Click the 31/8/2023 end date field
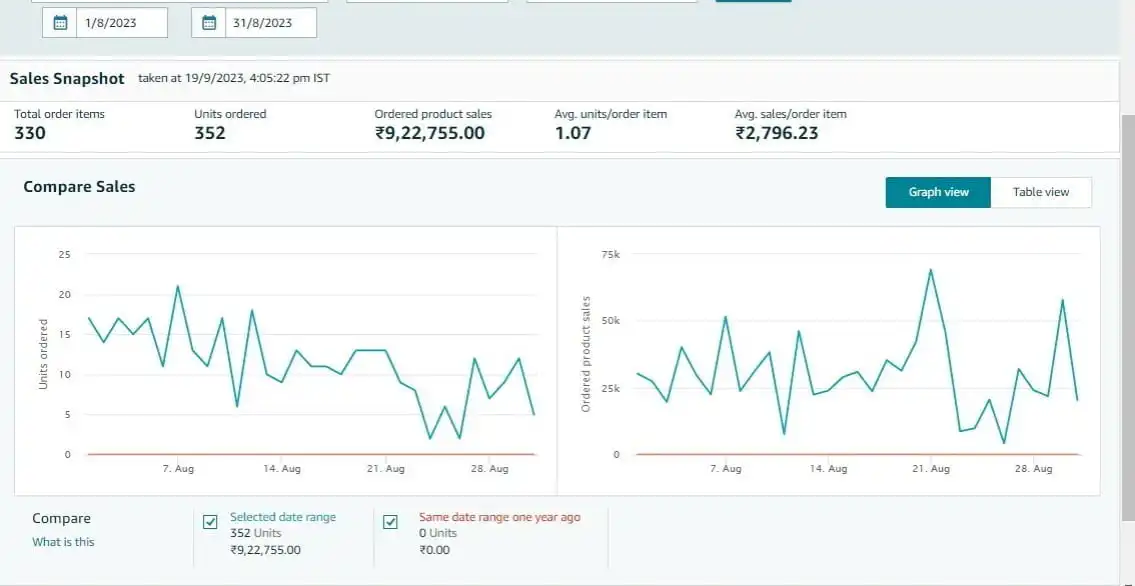The image size is (1135, 586). point(270,23)
